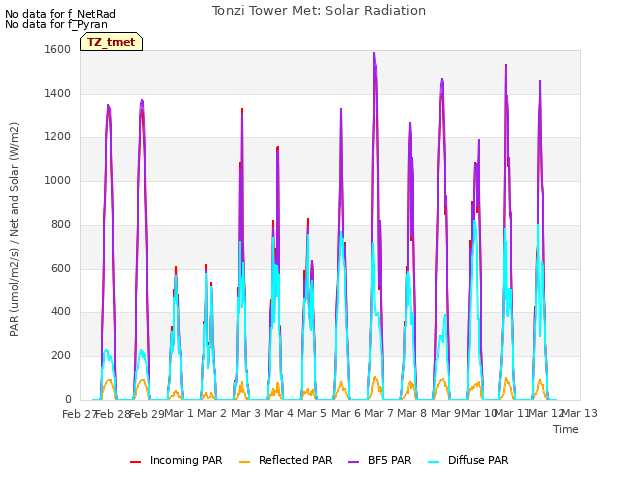The image size is (640, 480).
Task: Click the Mar 2 x-axis date label
Action: [212, 413]
